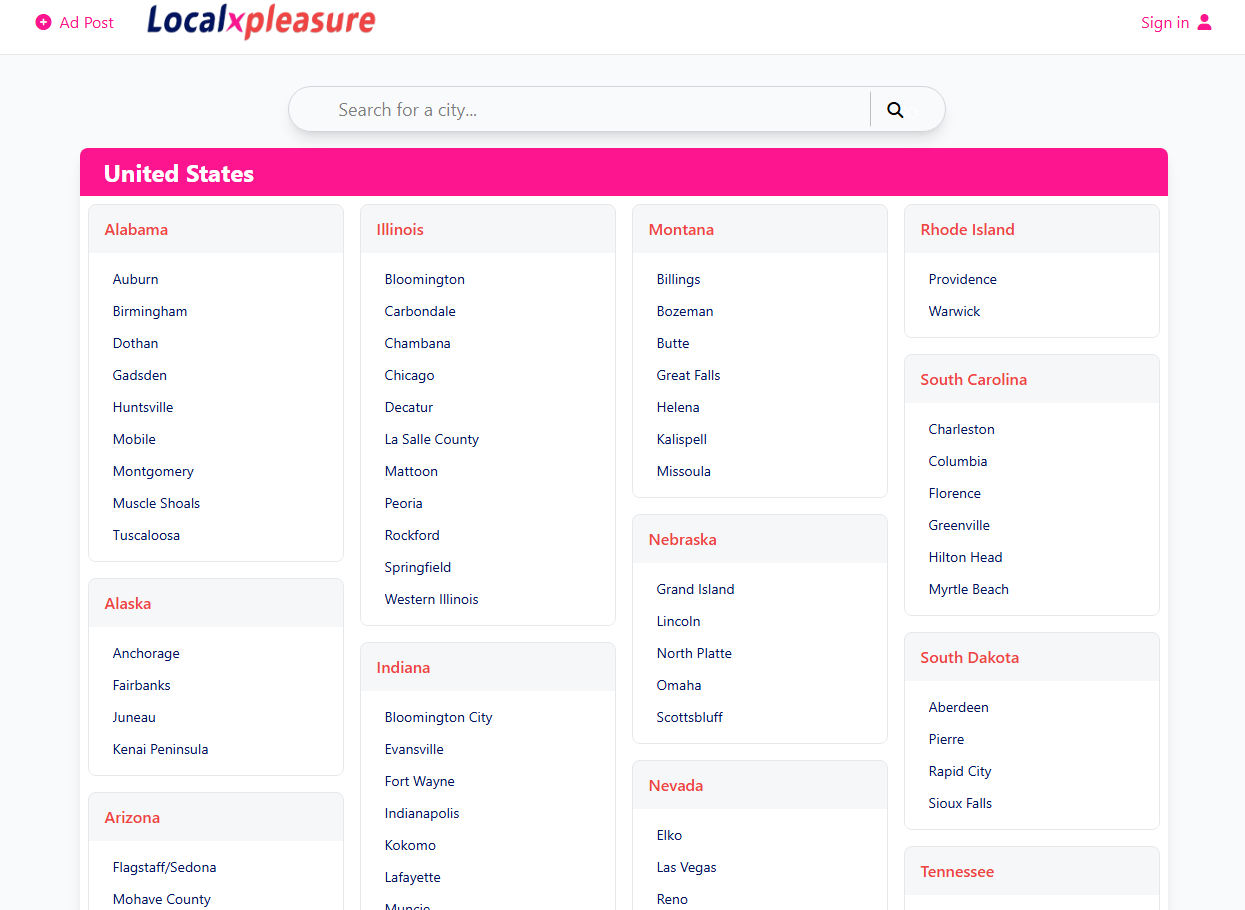The width and height of the screenshot is (1245, 910).
Task: Choose Montgomery in Alabama
Action: point(153,471)
